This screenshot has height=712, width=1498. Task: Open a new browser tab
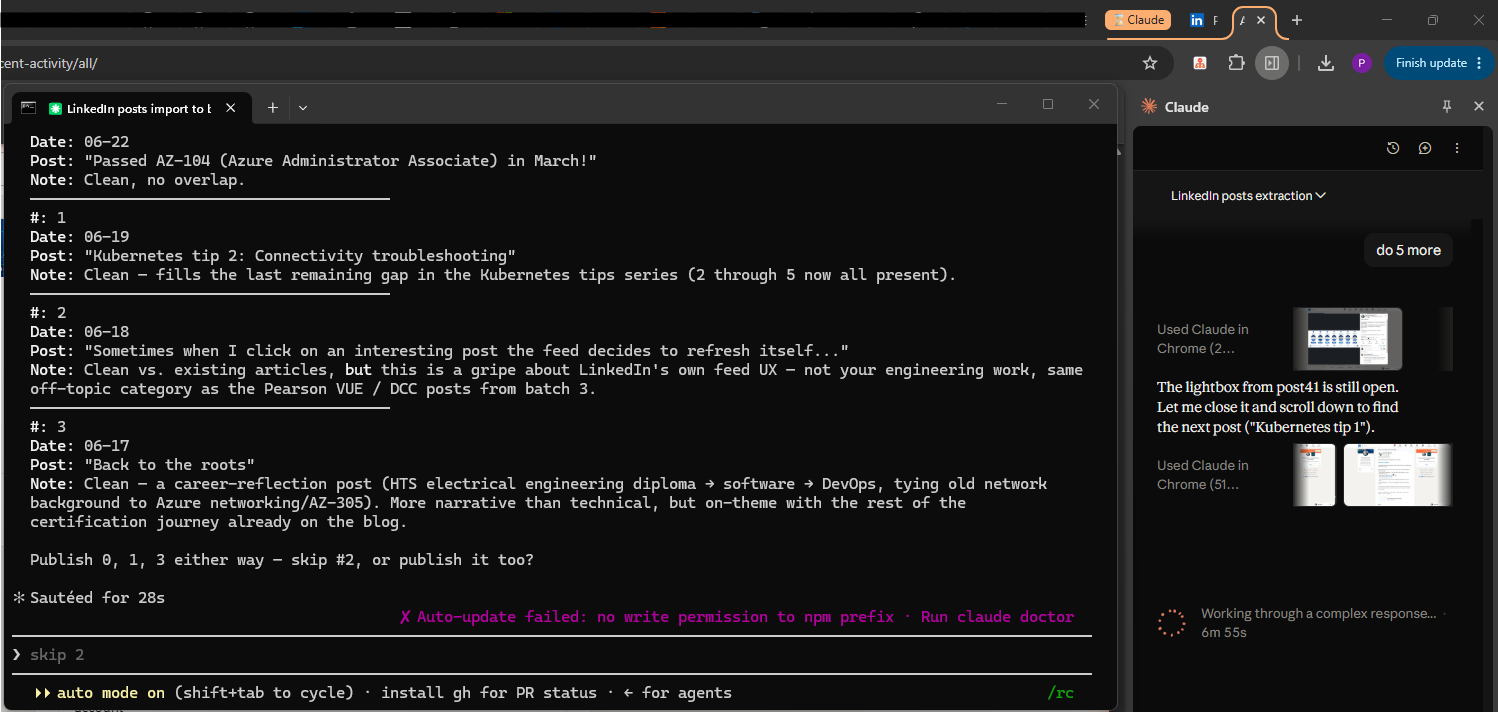tap(1297, 20)
